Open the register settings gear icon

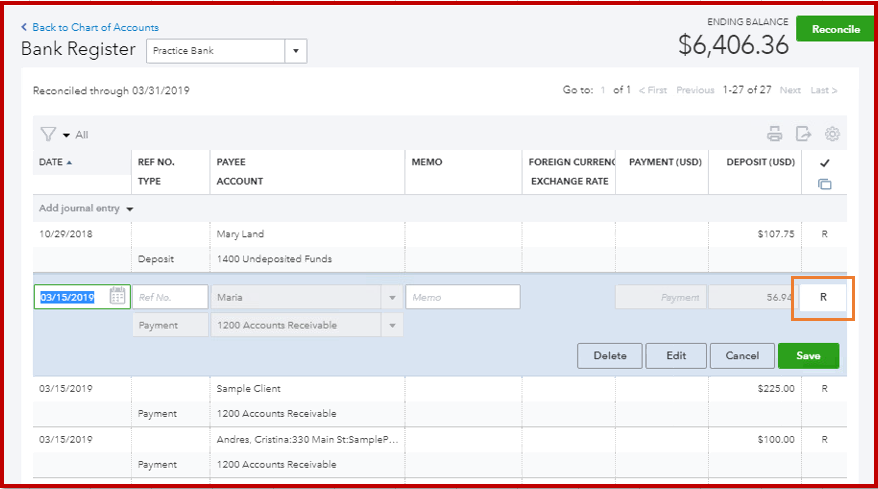832,134
